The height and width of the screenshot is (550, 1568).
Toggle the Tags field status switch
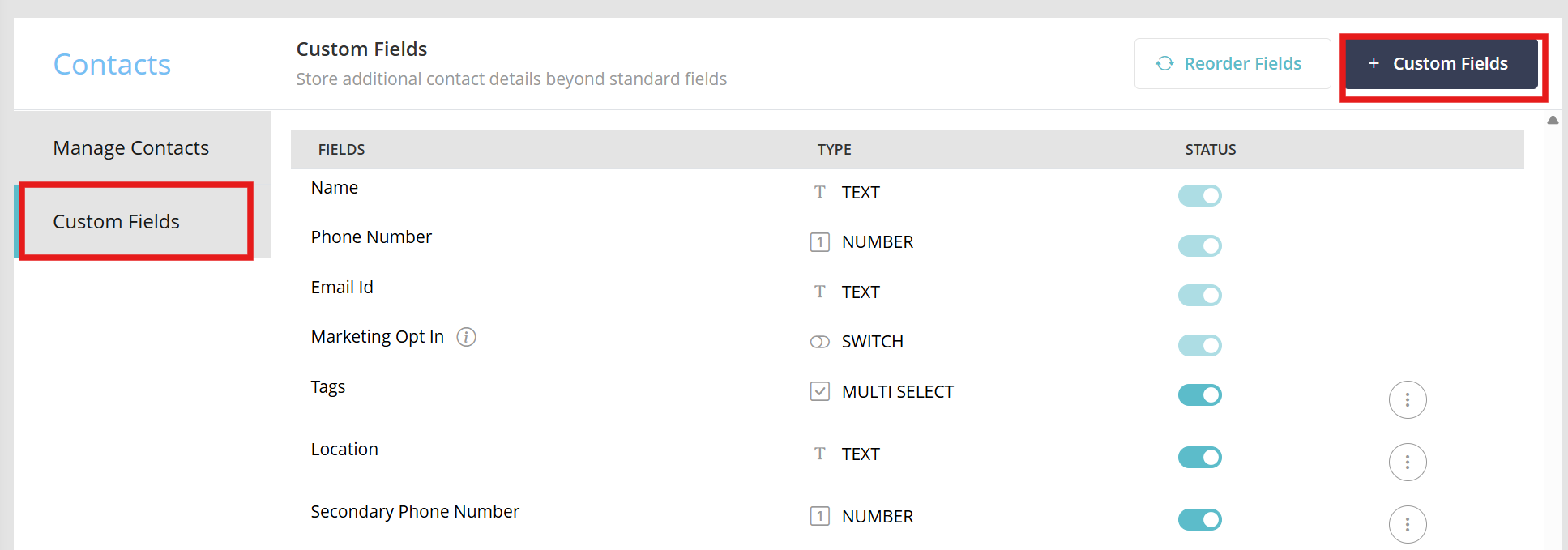pos(1199,394)
